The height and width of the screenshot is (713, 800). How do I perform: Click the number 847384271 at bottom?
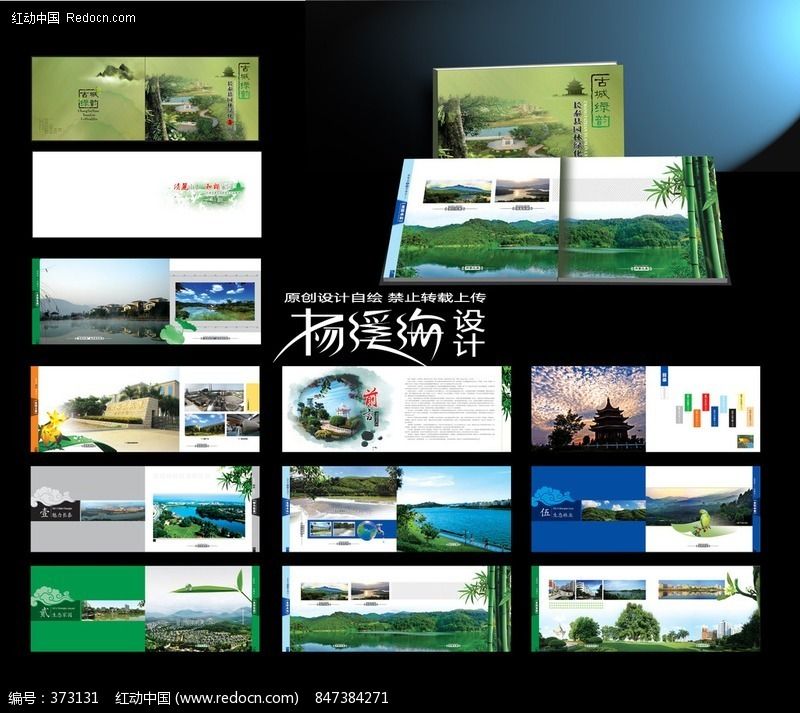pos(352,698)
